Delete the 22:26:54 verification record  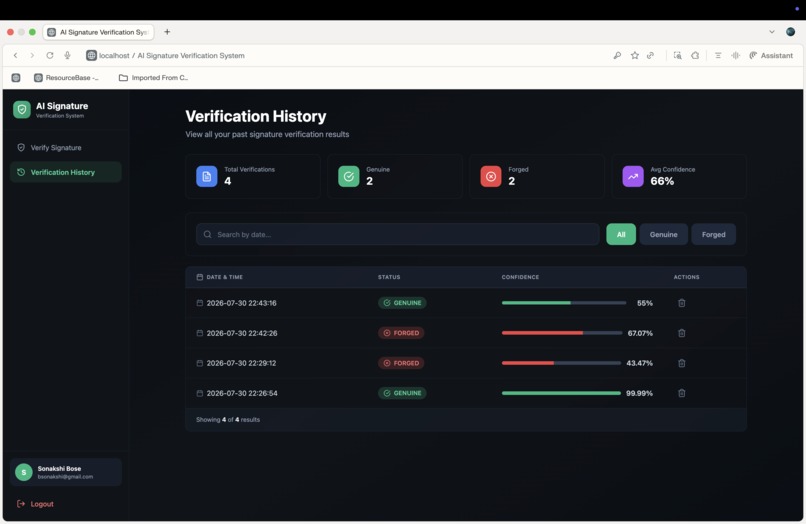[682, 393]
